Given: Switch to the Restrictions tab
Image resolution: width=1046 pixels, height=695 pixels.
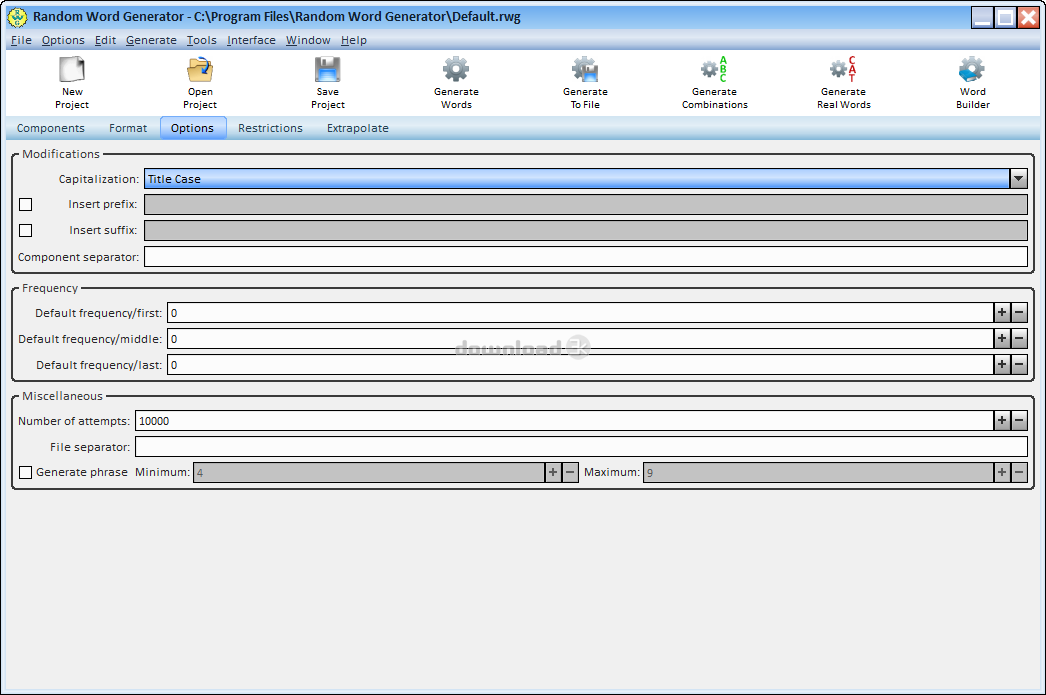Looking at the screenshot, I should pos(270,128).
